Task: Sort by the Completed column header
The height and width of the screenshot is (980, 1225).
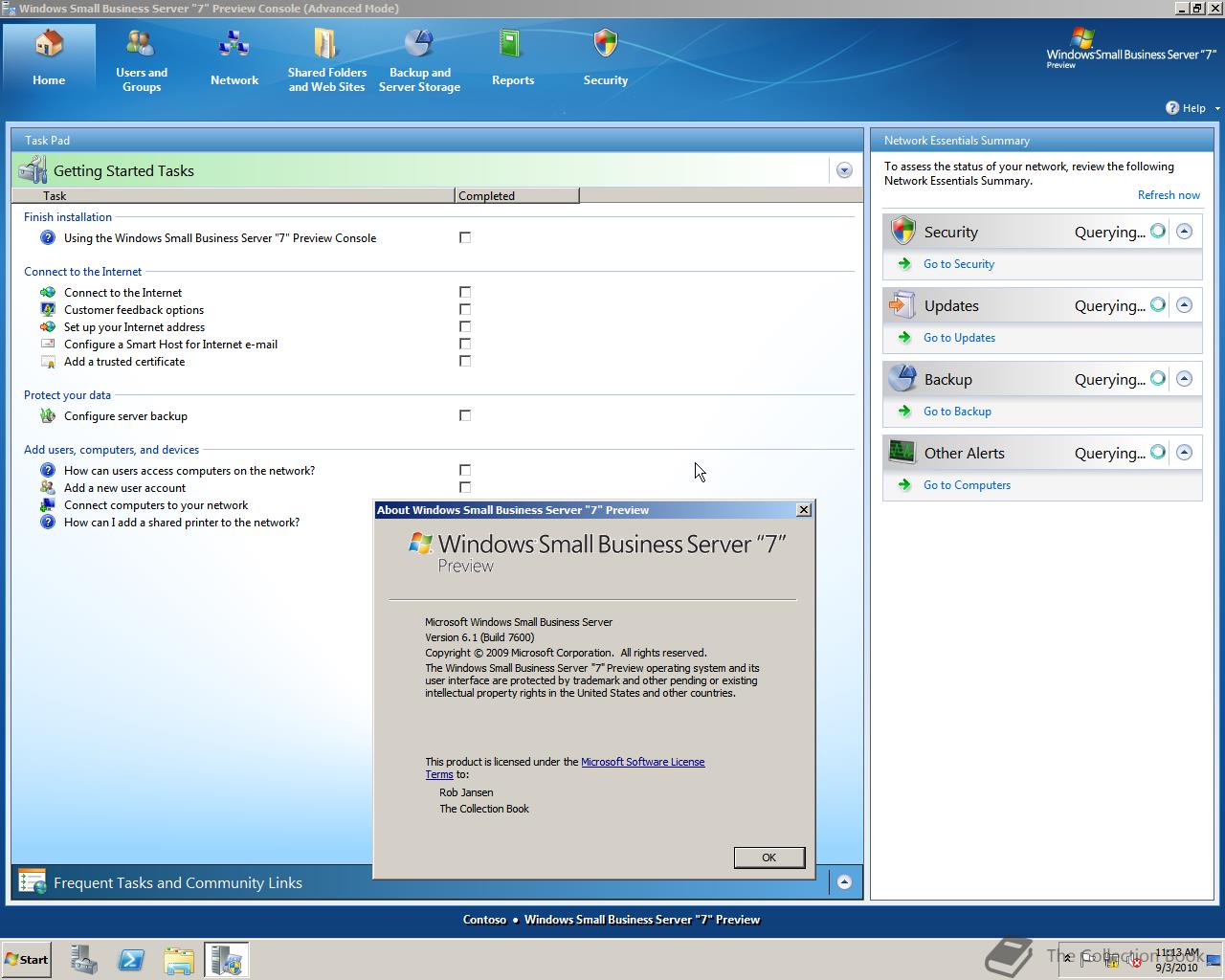Action: pyautogui.click(x=517, y=195)
